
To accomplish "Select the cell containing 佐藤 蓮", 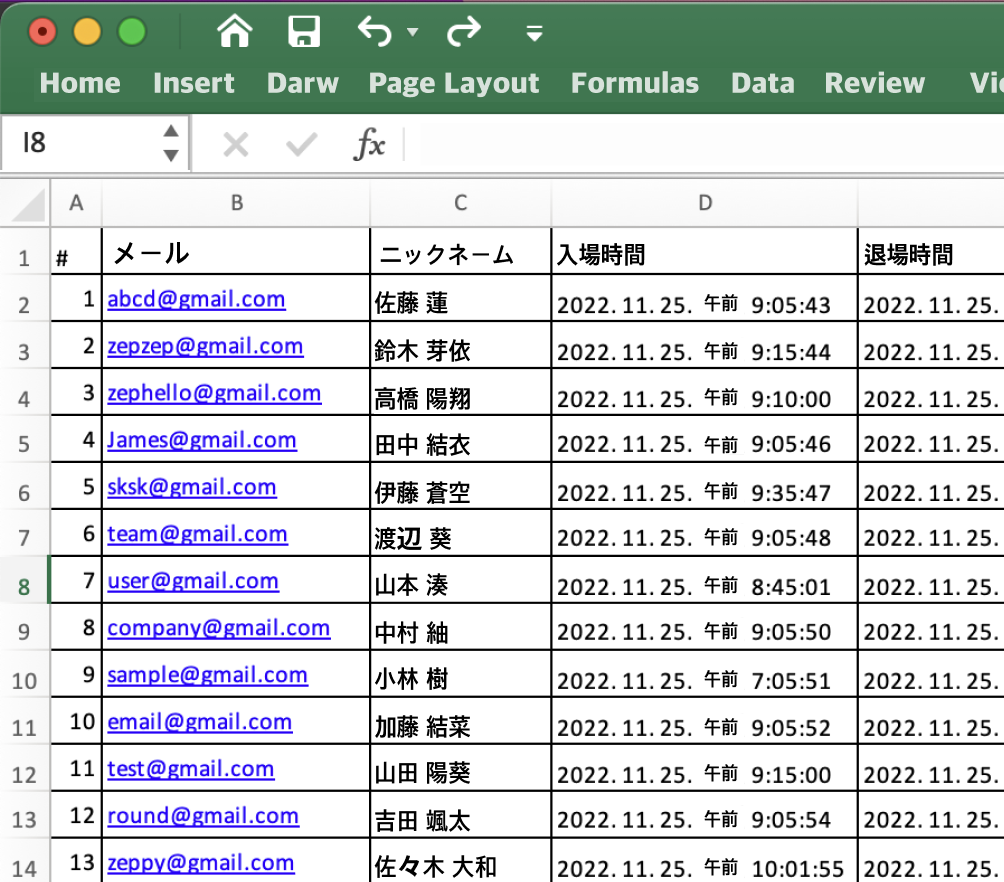I will click(x=460, y=298).
